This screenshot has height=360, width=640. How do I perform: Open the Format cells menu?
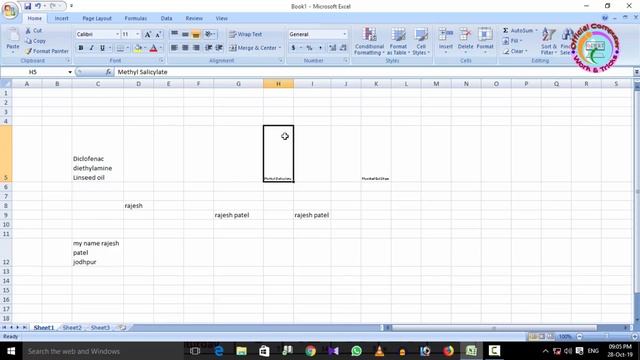click(x=485, y=40)
